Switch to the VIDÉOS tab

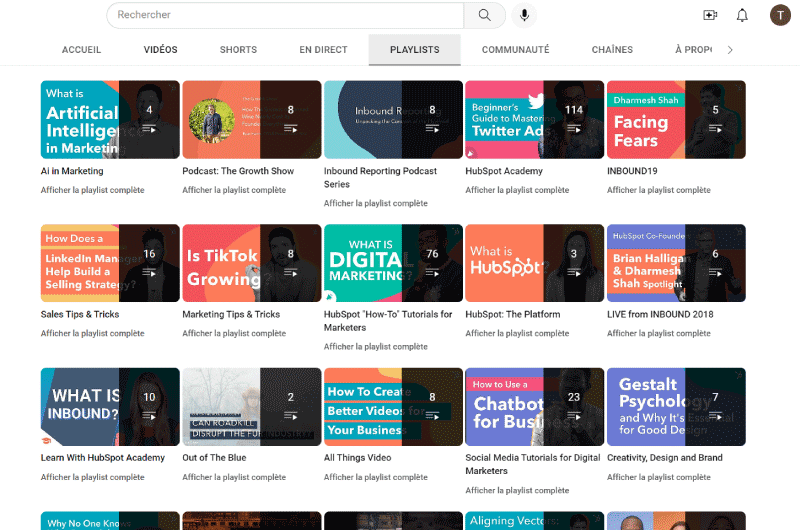[160, 50]
